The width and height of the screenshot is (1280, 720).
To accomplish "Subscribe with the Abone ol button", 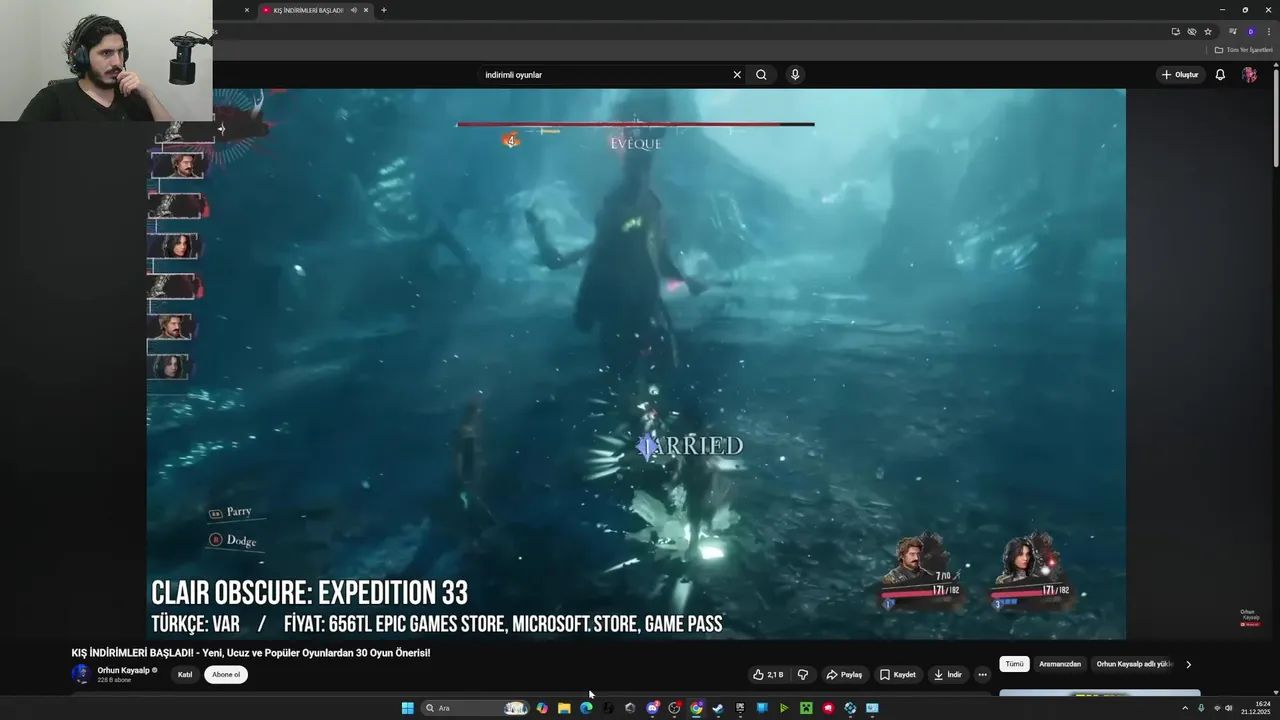I will coord(226,675).
